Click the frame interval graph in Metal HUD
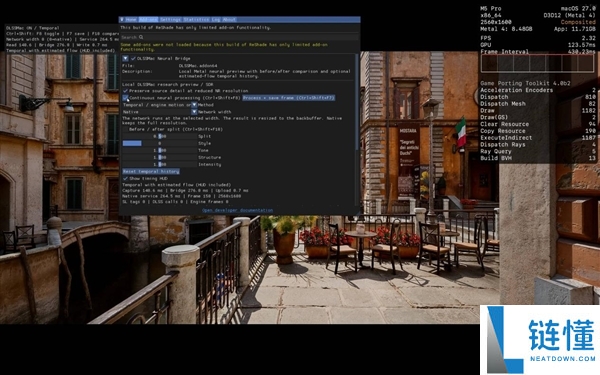Image resolution: width=600 pixels, height=375 pixels. point(537,64)
